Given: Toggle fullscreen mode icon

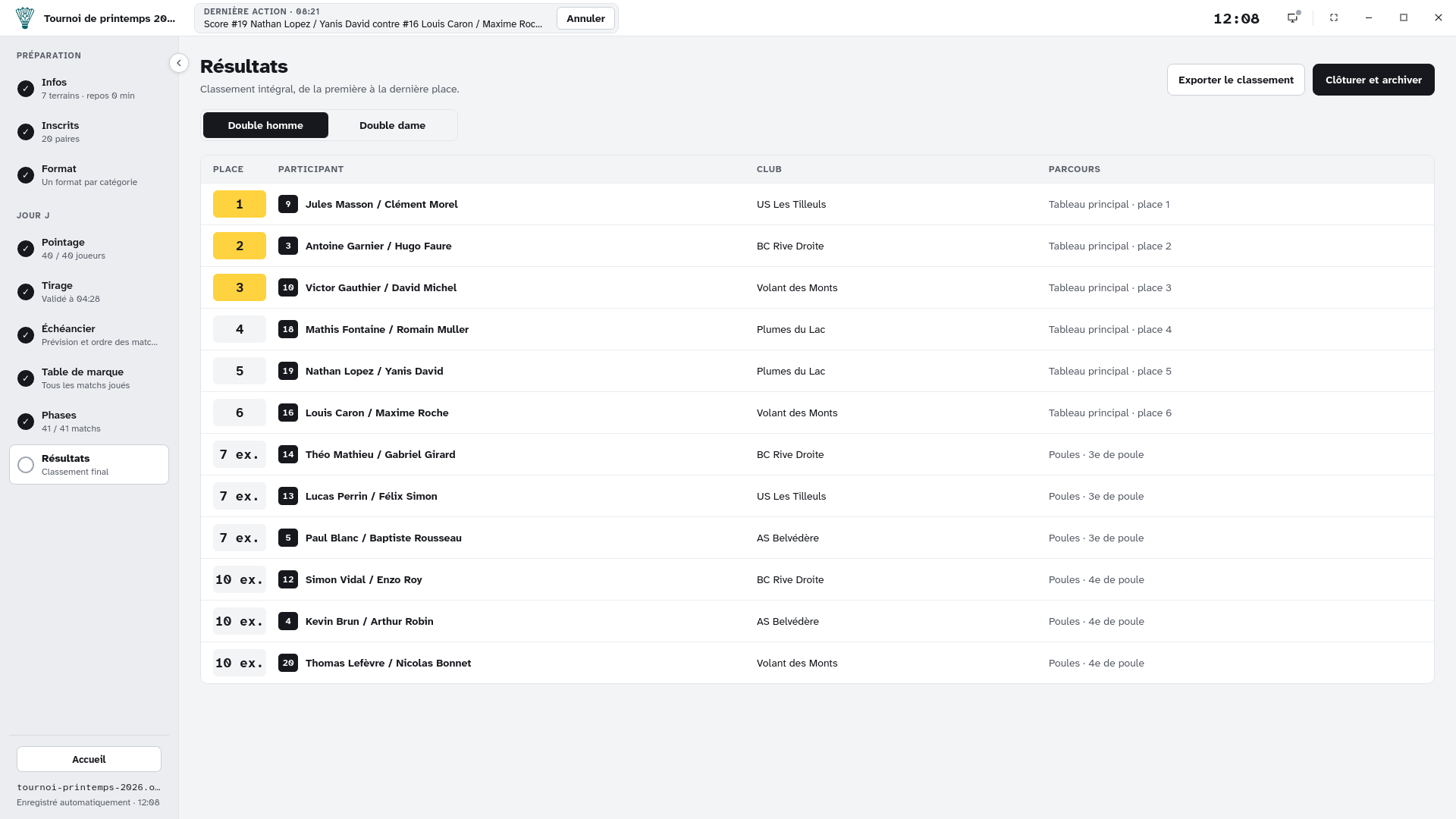Looking at the screenshot, I should pyautogui.click(x=1334, y=17).
